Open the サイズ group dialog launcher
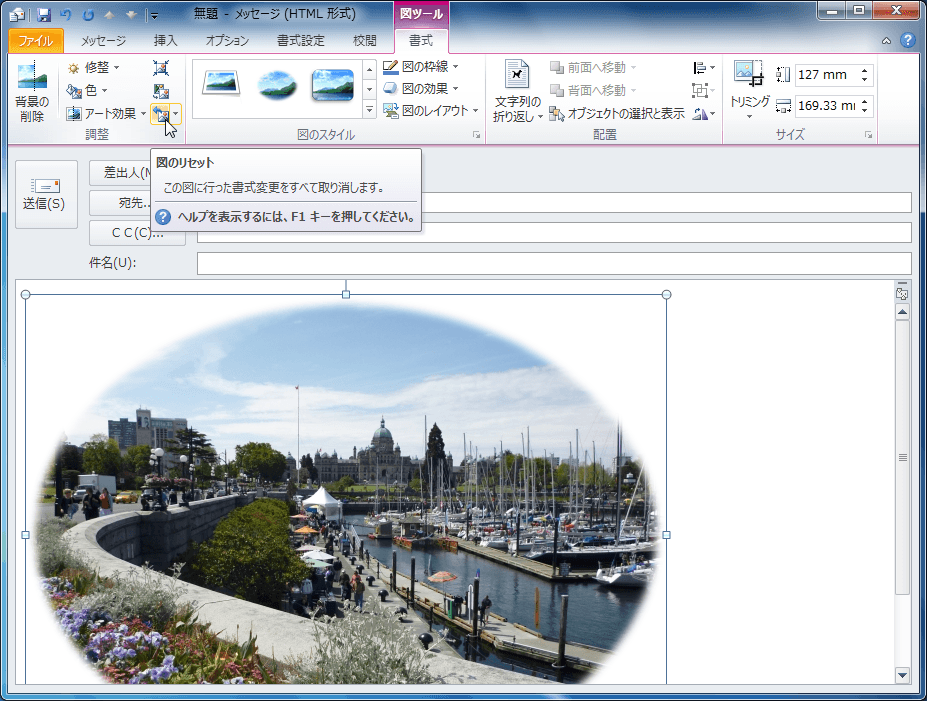Image resolution: width=927 pixels, height=701 pixels. [868, 135]
